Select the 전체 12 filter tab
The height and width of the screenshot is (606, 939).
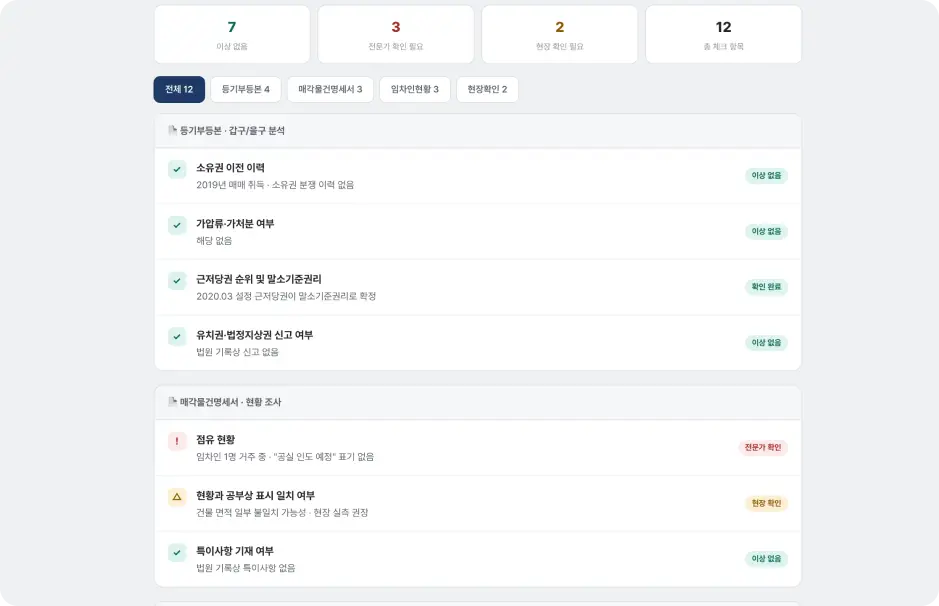179,89
